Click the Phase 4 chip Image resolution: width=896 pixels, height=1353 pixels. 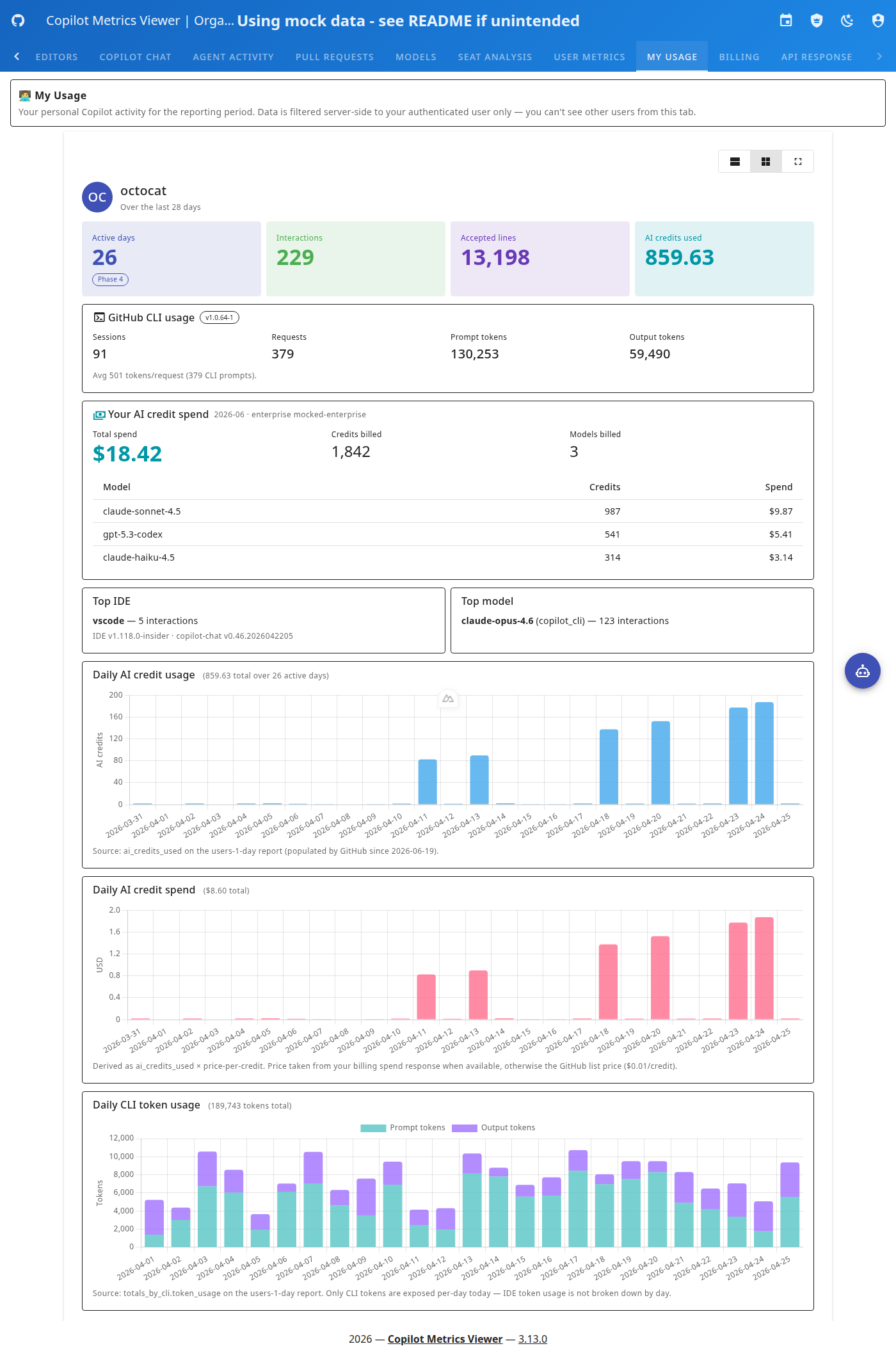(111, 280)
